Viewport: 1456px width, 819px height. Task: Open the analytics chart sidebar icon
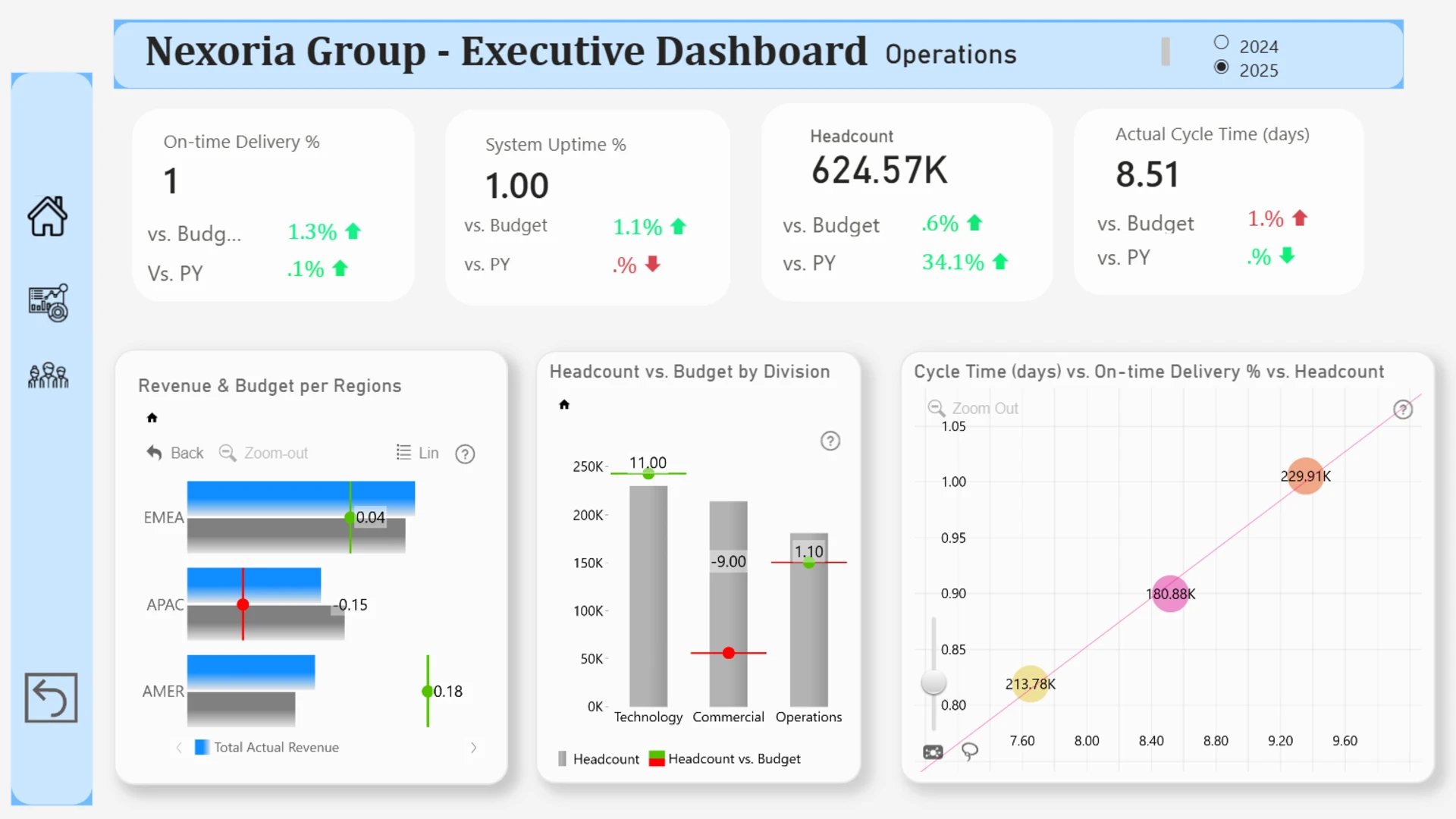coord(49,303)
